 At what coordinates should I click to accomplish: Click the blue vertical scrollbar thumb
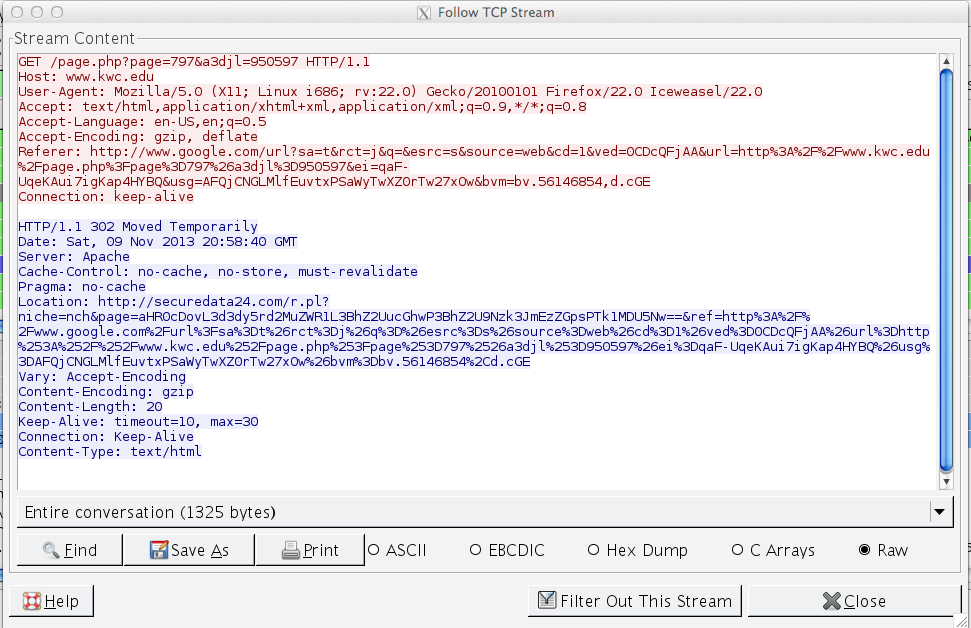coord(946,271)
